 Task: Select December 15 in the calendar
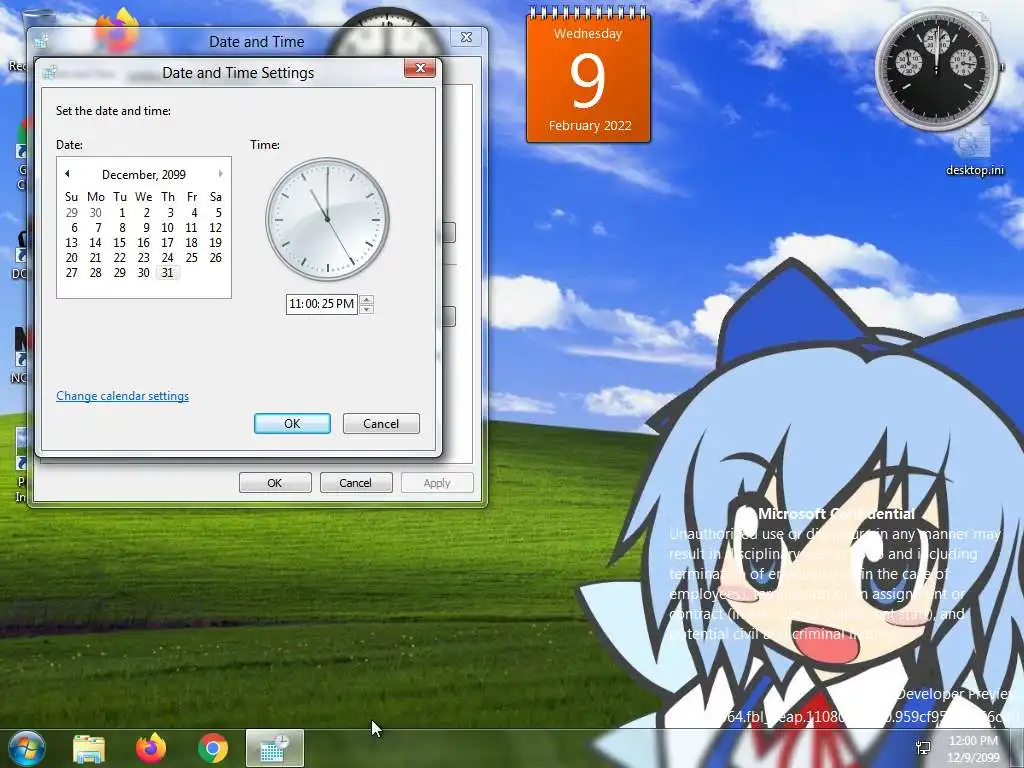(120, 243)
